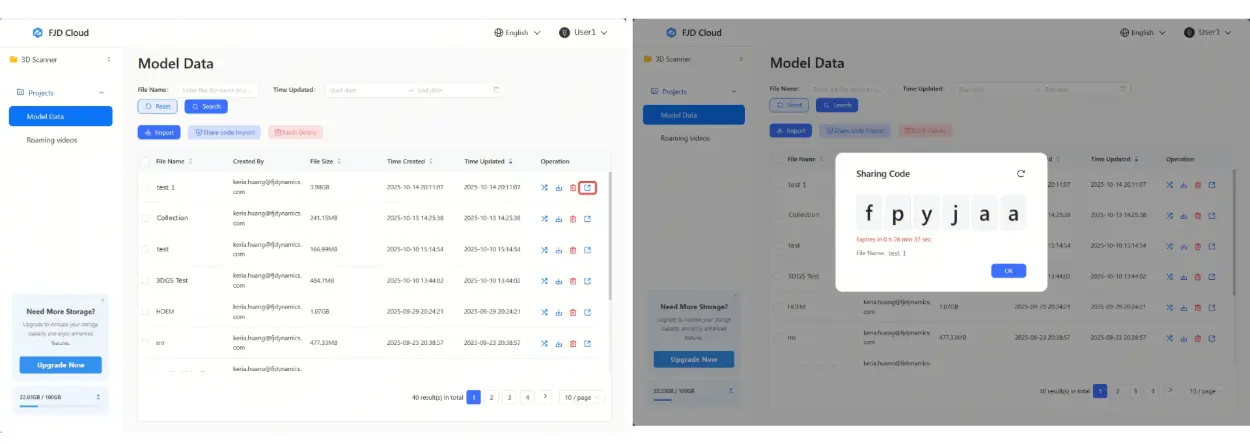
Task: Click the Share code Import button
Action: coord(224,132)
